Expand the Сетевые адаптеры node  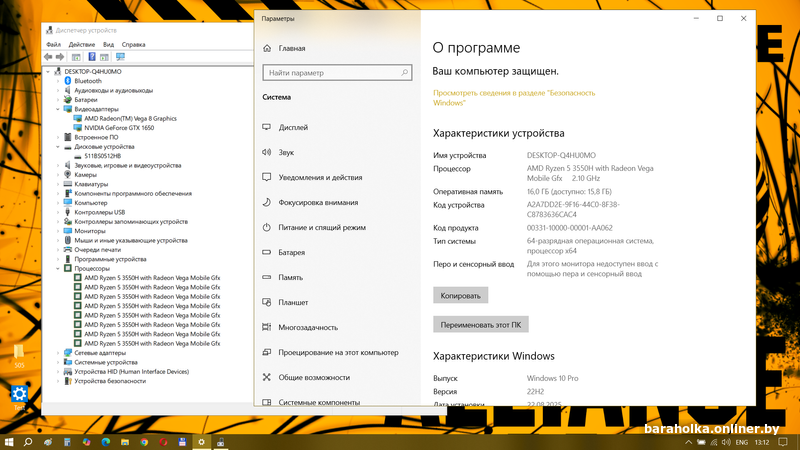point(58,353)
